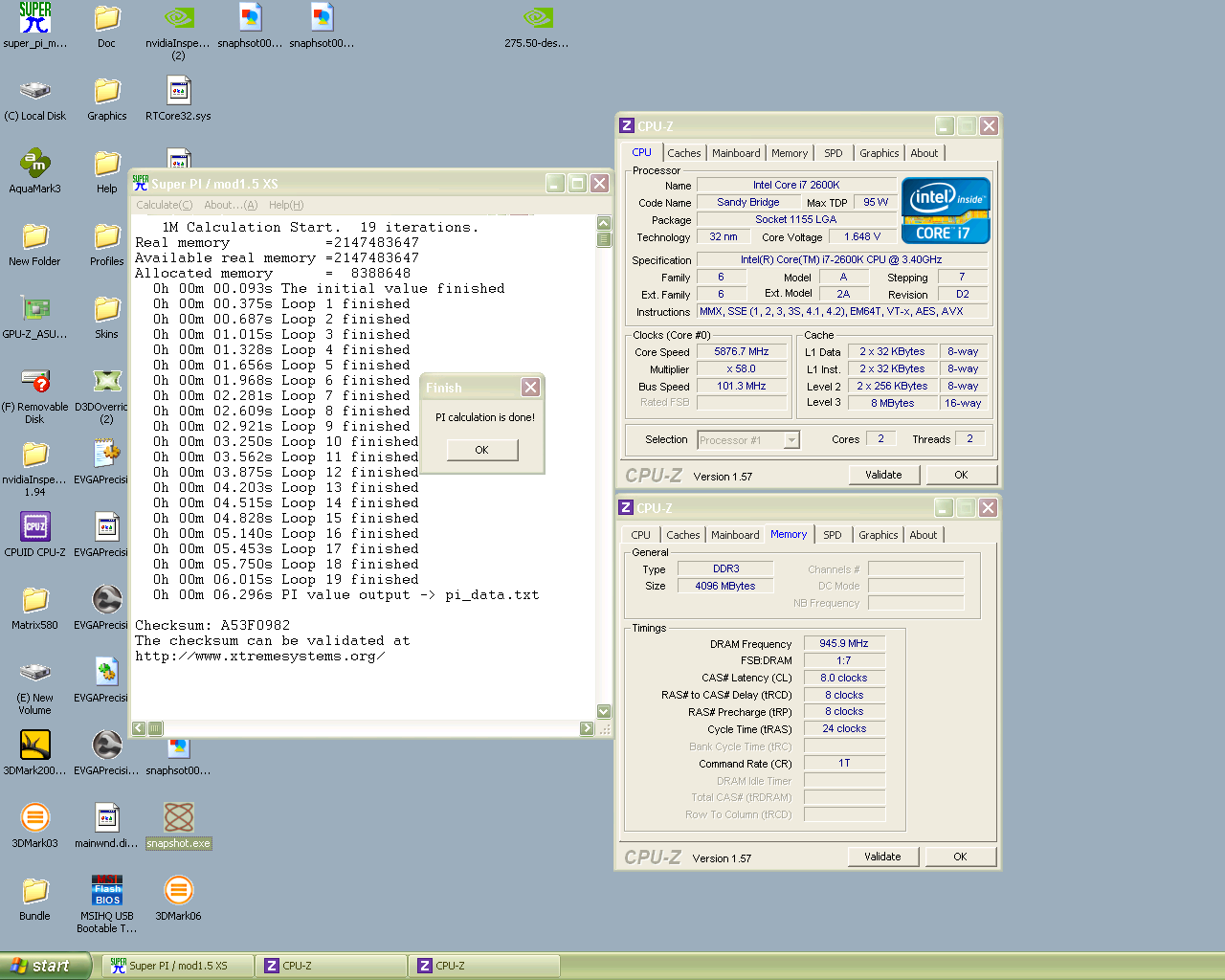Click the Windows Start button

[x=45, y=966]
